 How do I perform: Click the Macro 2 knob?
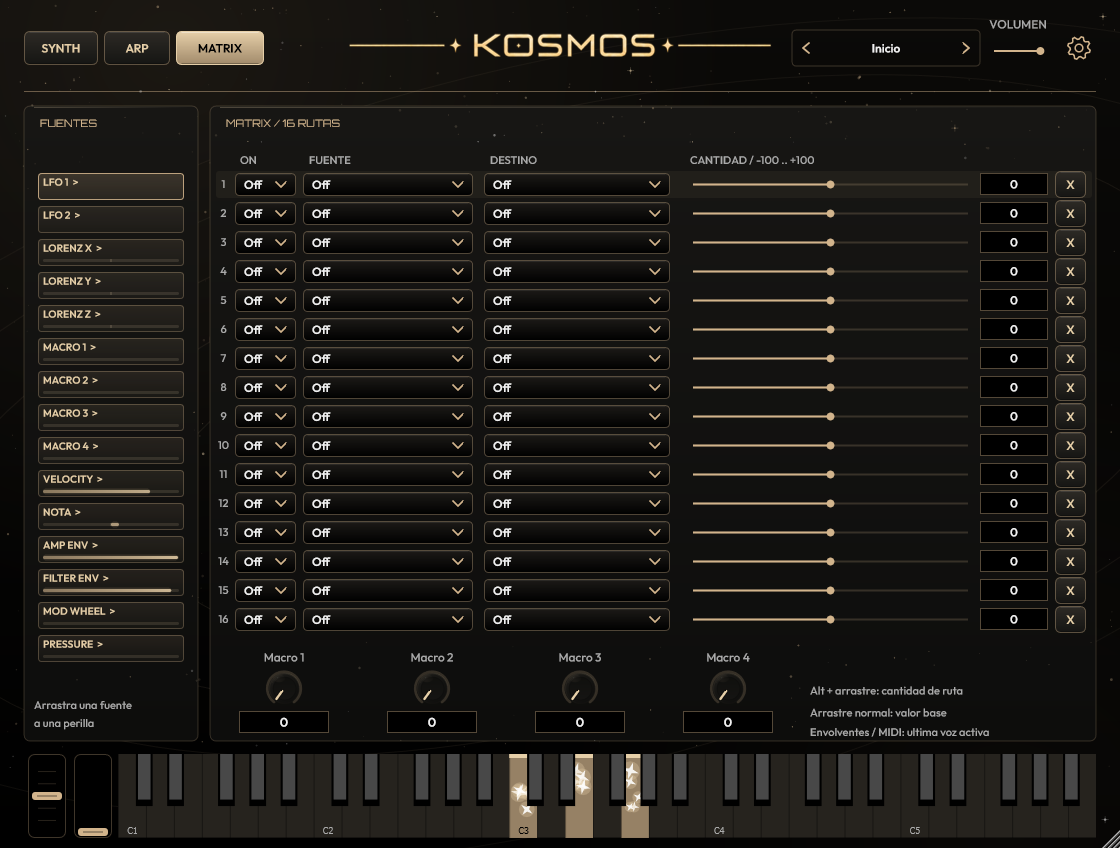click(x=431, y=689)
